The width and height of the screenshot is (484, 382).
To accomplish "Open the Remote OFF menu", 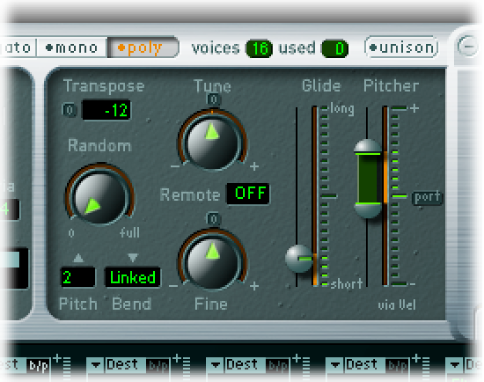I will click(248, 193).
